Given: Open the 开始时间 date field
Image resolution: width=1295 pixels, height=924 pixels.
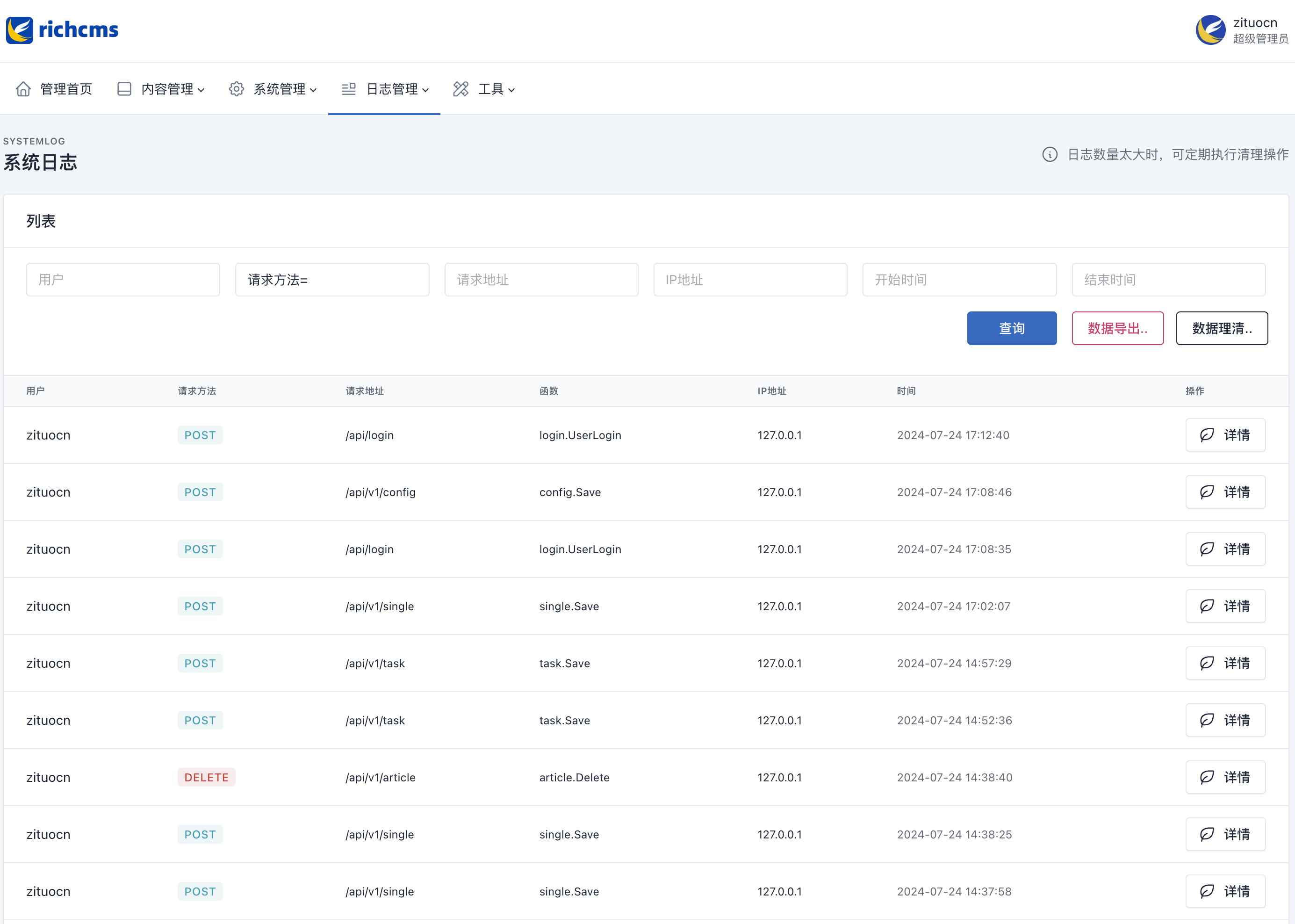Looking at the screenshot, I should (x=959, y=279).
